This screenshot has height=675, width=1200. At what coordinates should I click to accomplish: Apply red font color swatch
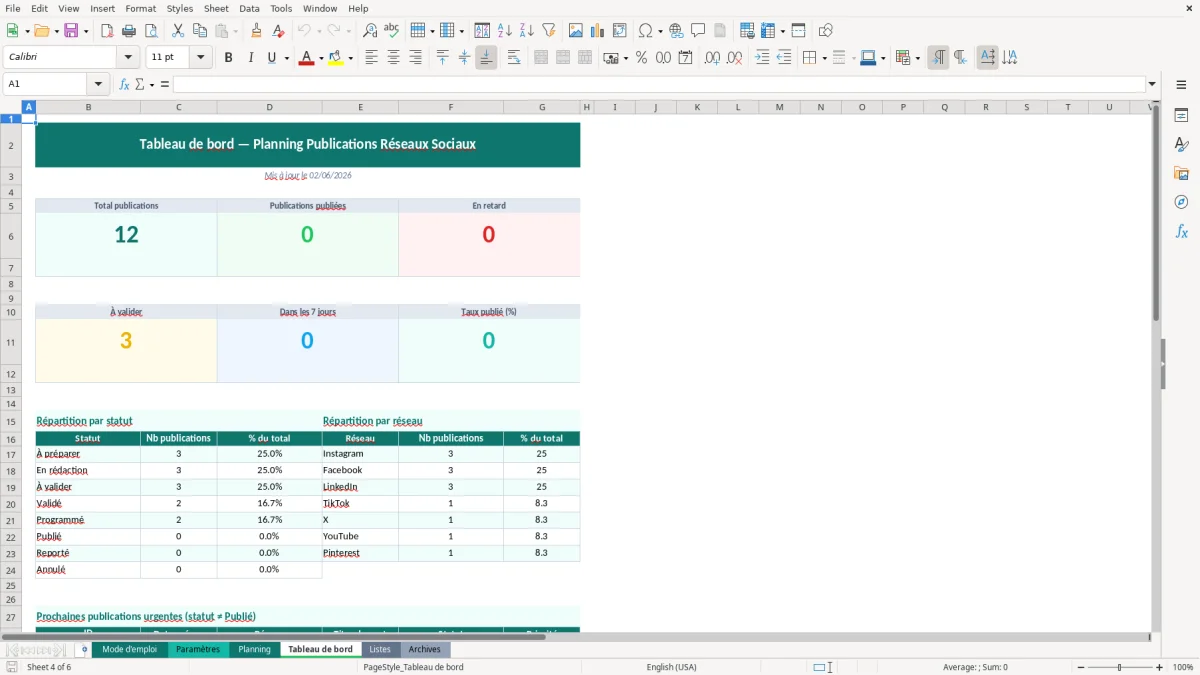coord(306,58)
